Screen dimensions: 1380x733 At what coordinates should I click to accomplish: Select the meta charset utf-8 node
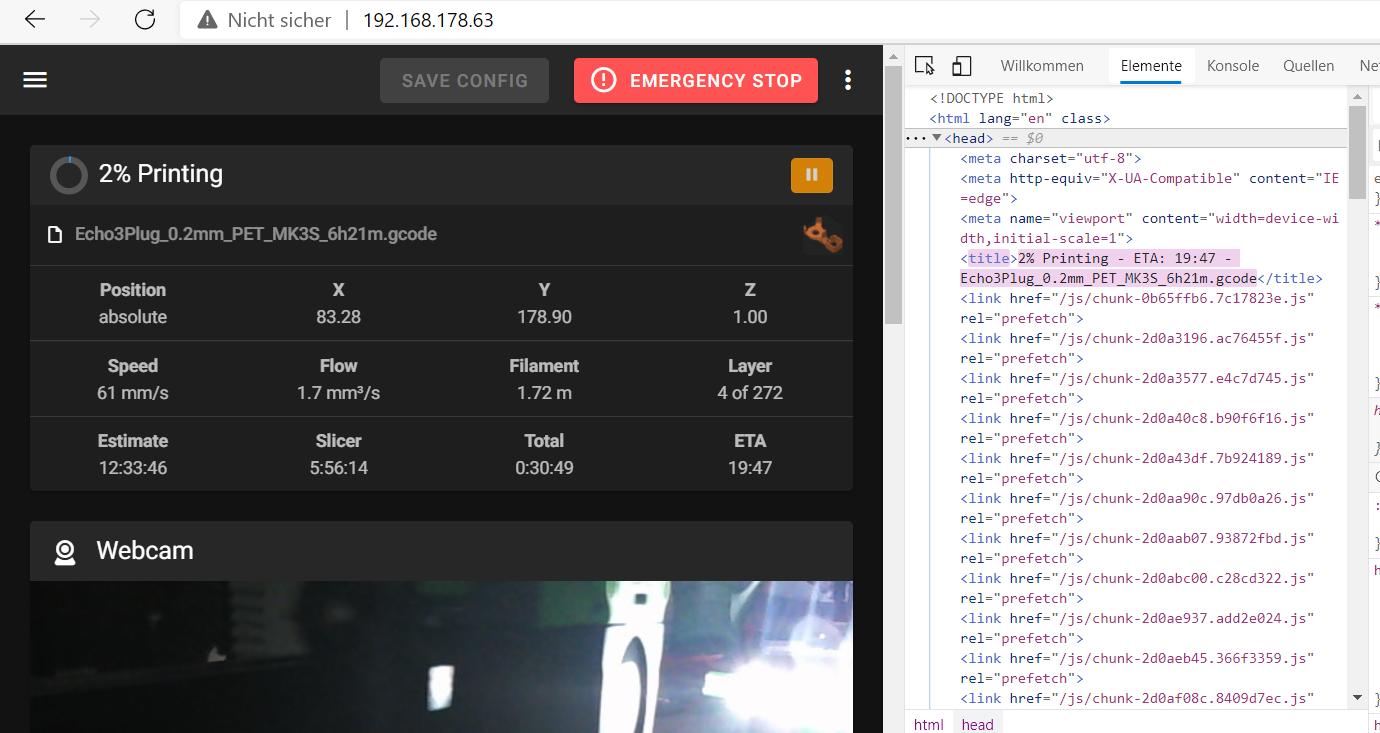[1051, 158]
